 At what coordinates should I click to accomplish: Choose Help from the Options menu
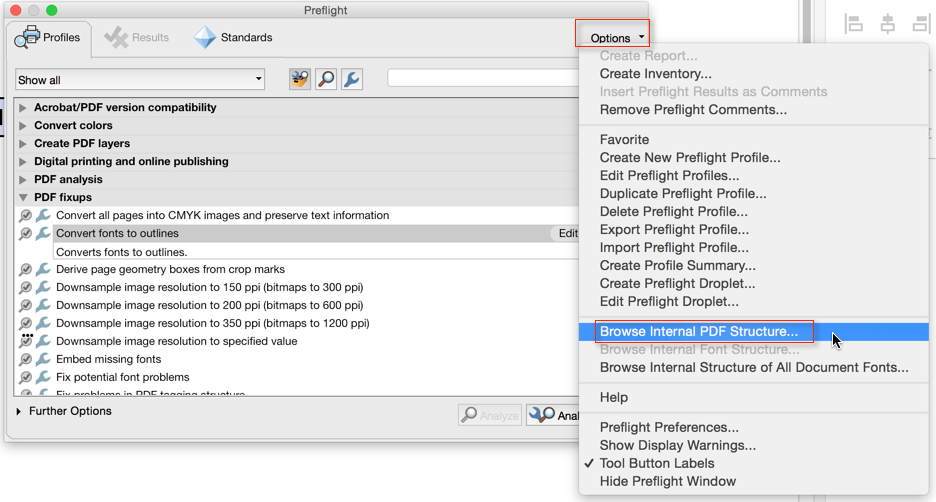coord(753,398)
